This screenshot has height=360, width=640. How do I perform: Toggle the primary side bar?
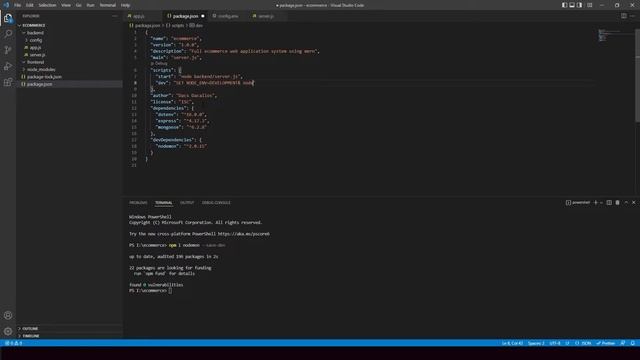564,5
